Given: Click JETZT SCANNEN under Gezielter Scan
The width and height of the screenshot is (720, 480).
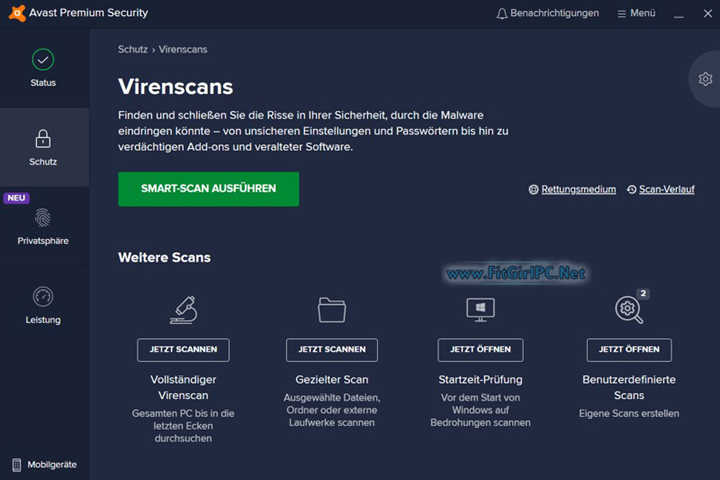Looking at the screenshot, I should point(332,350).
